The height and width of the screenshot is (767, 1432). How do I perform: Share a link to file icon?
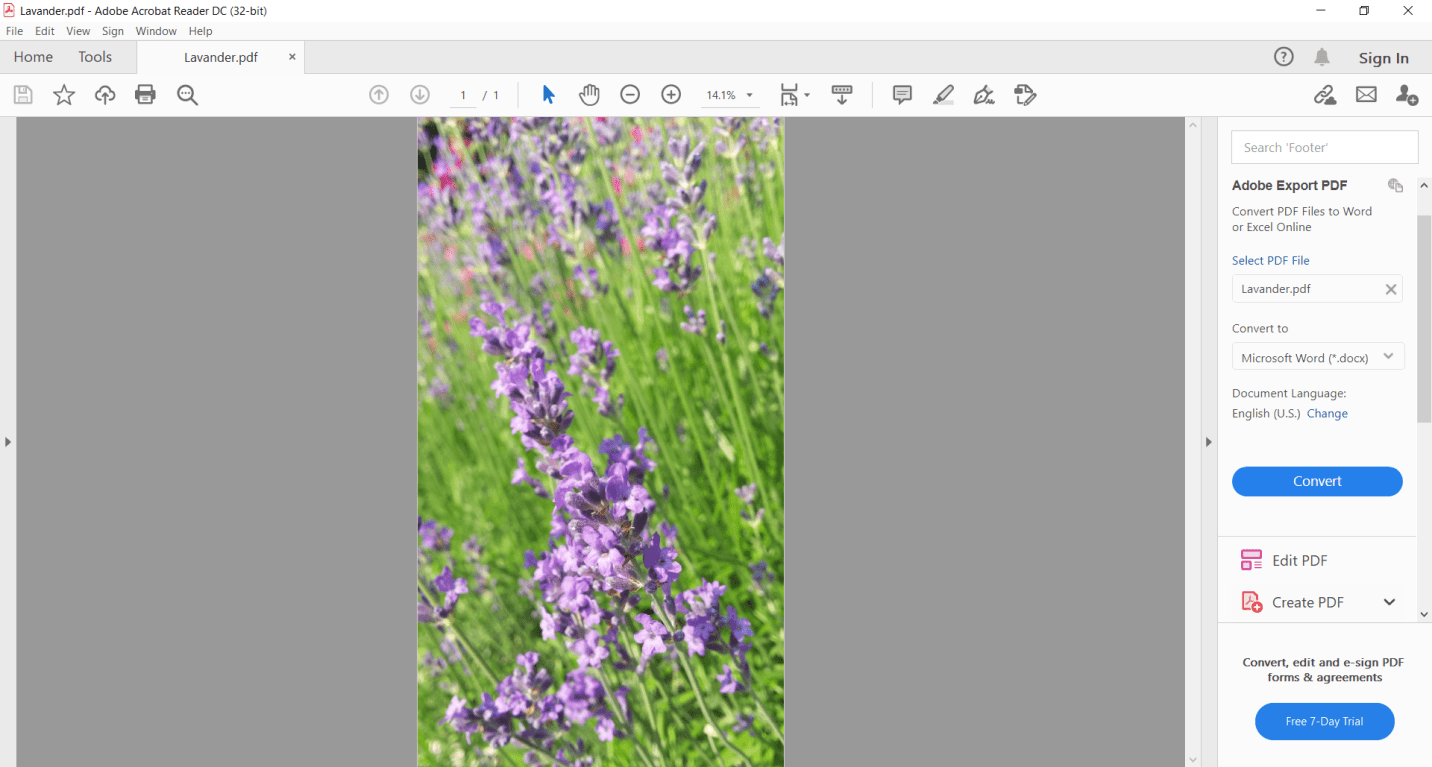(1325, 95)
